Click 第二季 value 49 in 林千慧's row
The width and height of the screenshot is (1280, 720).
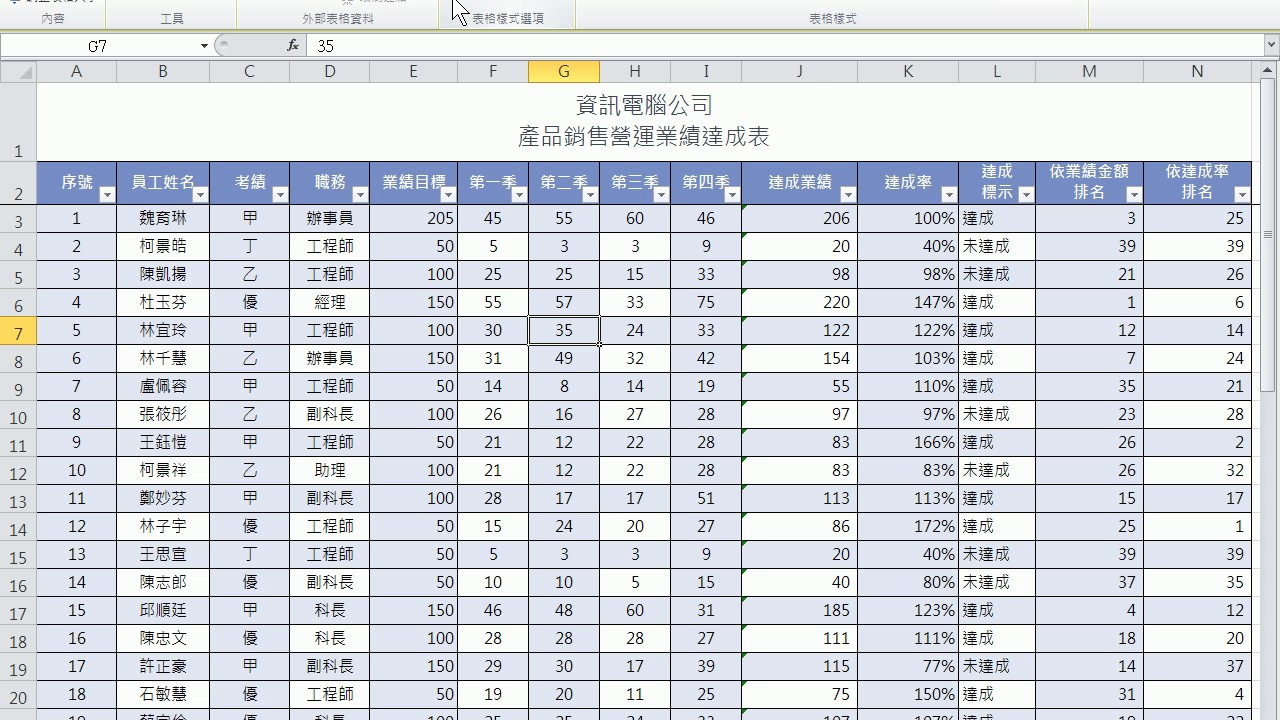pyautogui.click(x=564, y=358)
